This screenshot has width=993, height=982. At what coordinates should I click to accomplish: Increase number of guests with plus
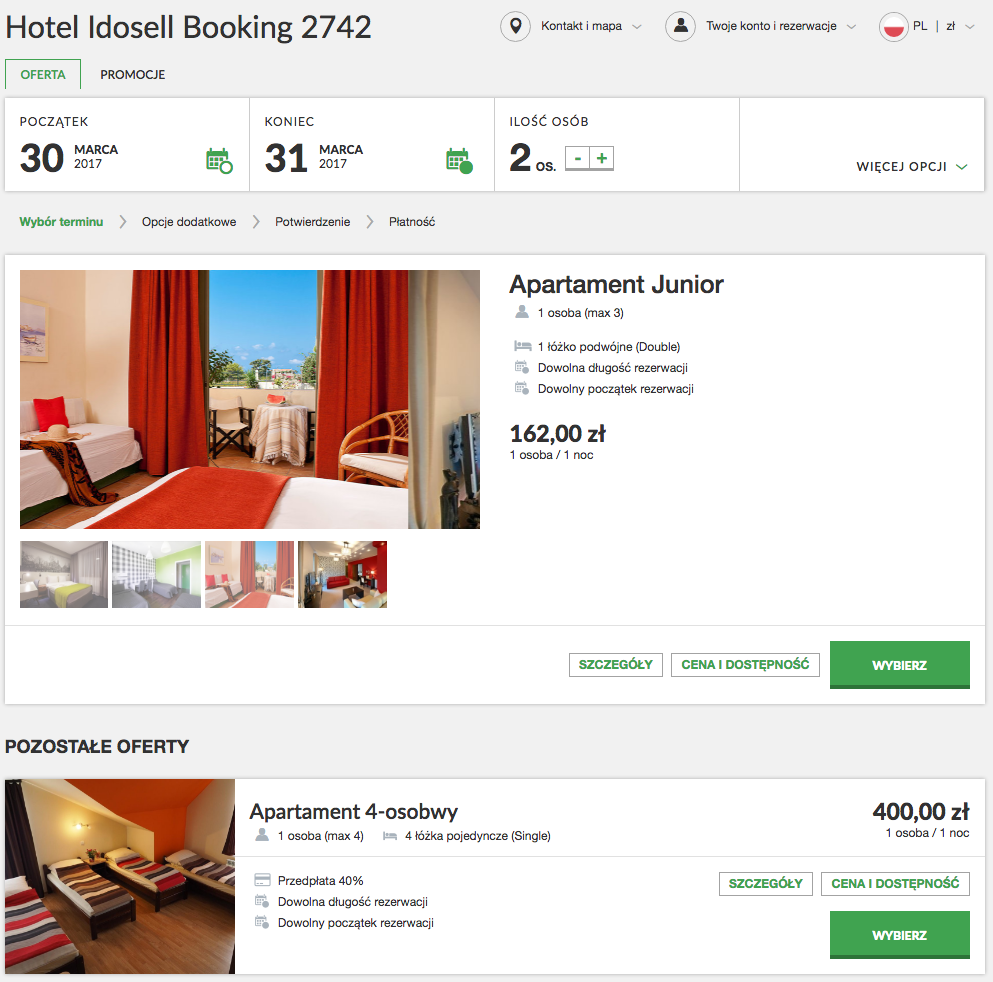[x=602, y=158]
